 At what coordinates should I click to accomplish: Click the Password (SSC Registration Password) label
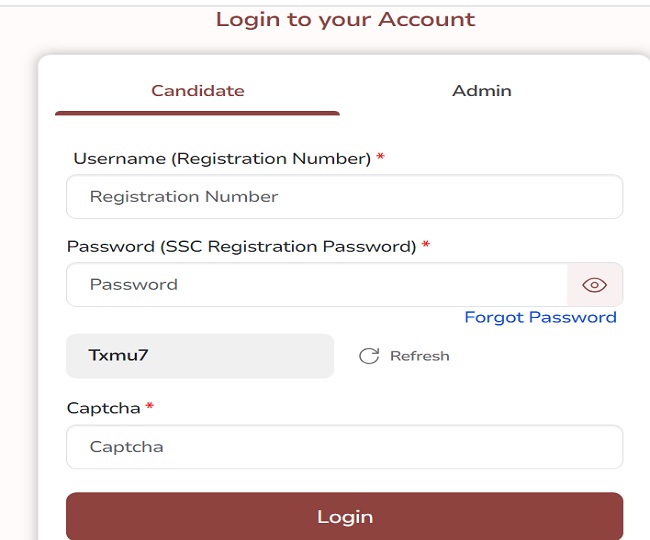pyautogui.click(x=241, y=246)
